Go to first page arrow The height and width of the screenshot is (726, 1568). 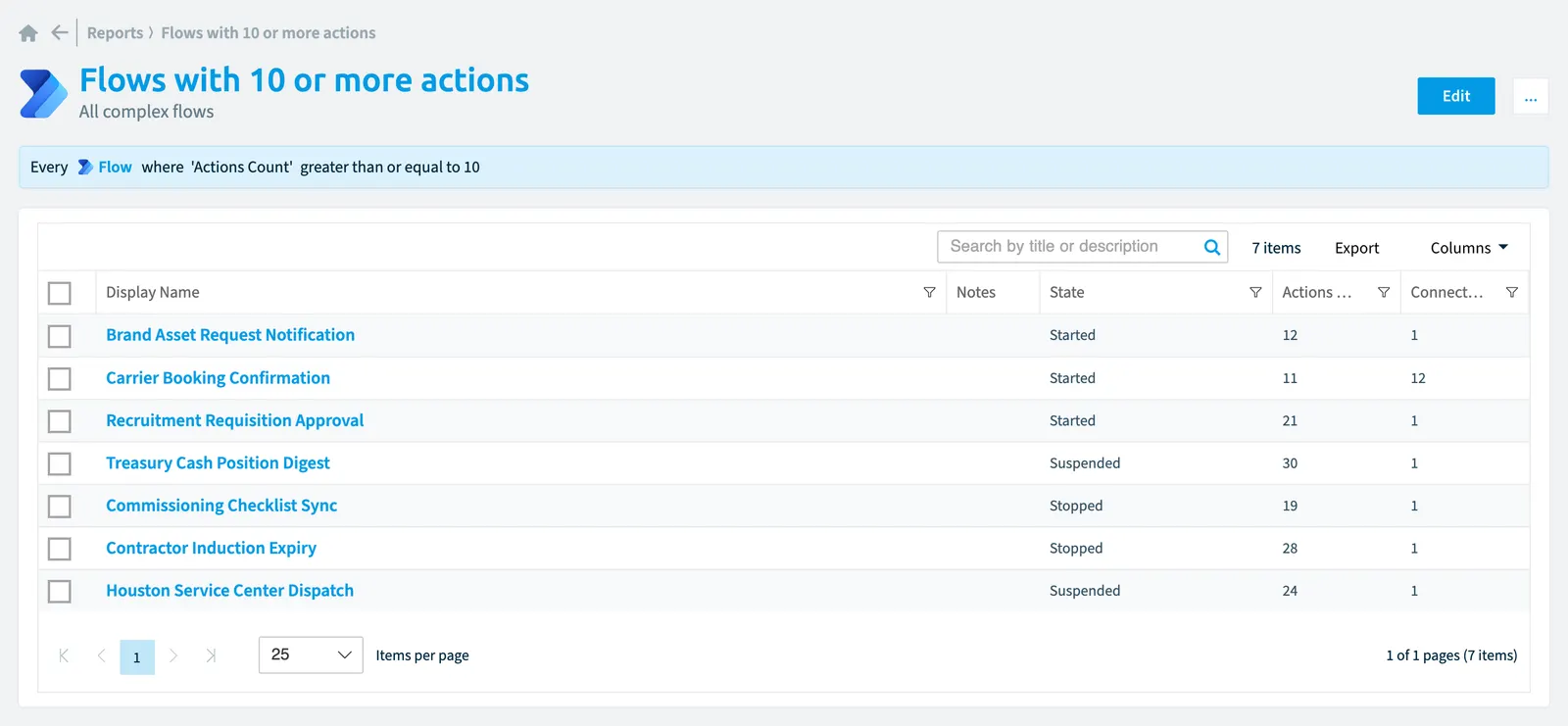click(x=64, y=655)
